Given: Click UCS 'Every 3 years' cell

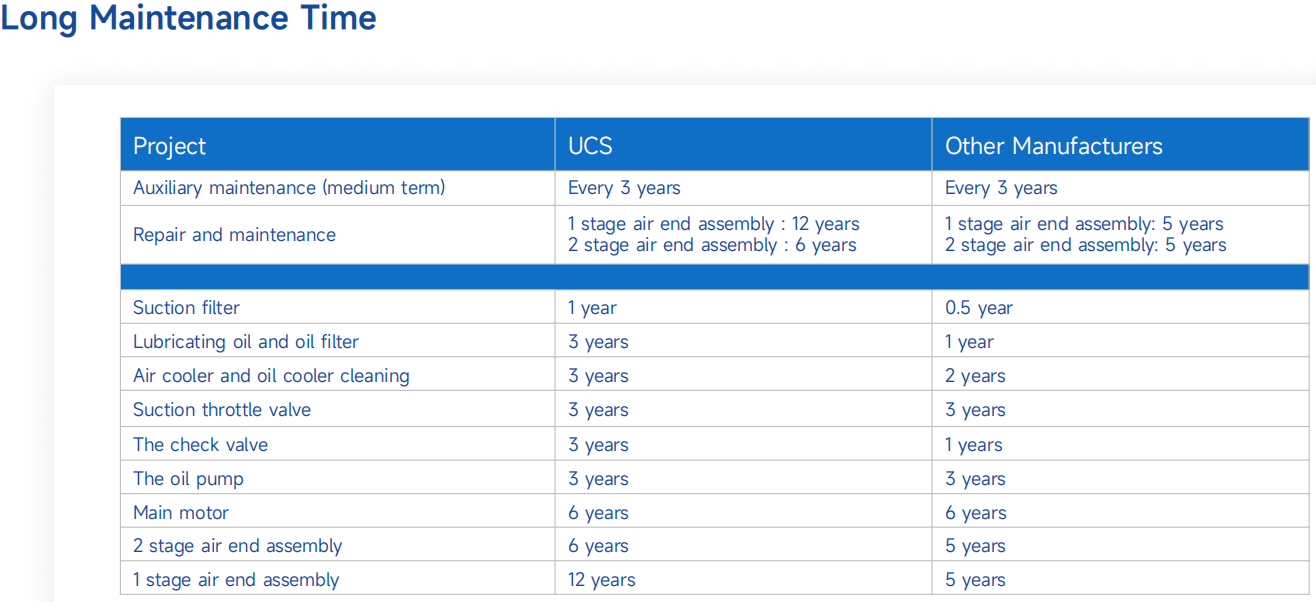Looking at the screenshot, I should coord(624,188).
